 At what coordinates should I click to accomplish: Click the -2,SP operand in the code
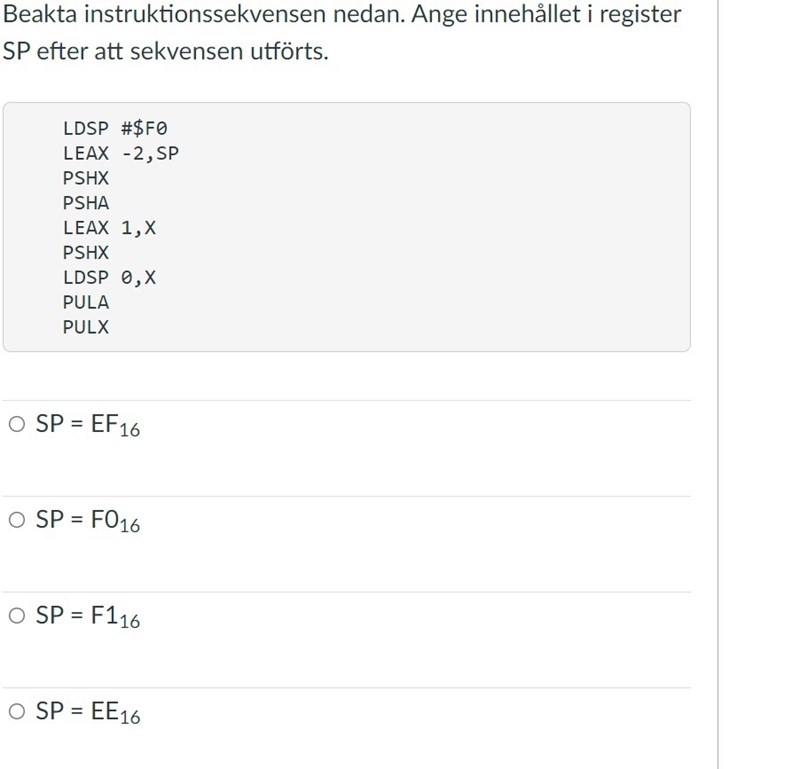coord(150,153)
